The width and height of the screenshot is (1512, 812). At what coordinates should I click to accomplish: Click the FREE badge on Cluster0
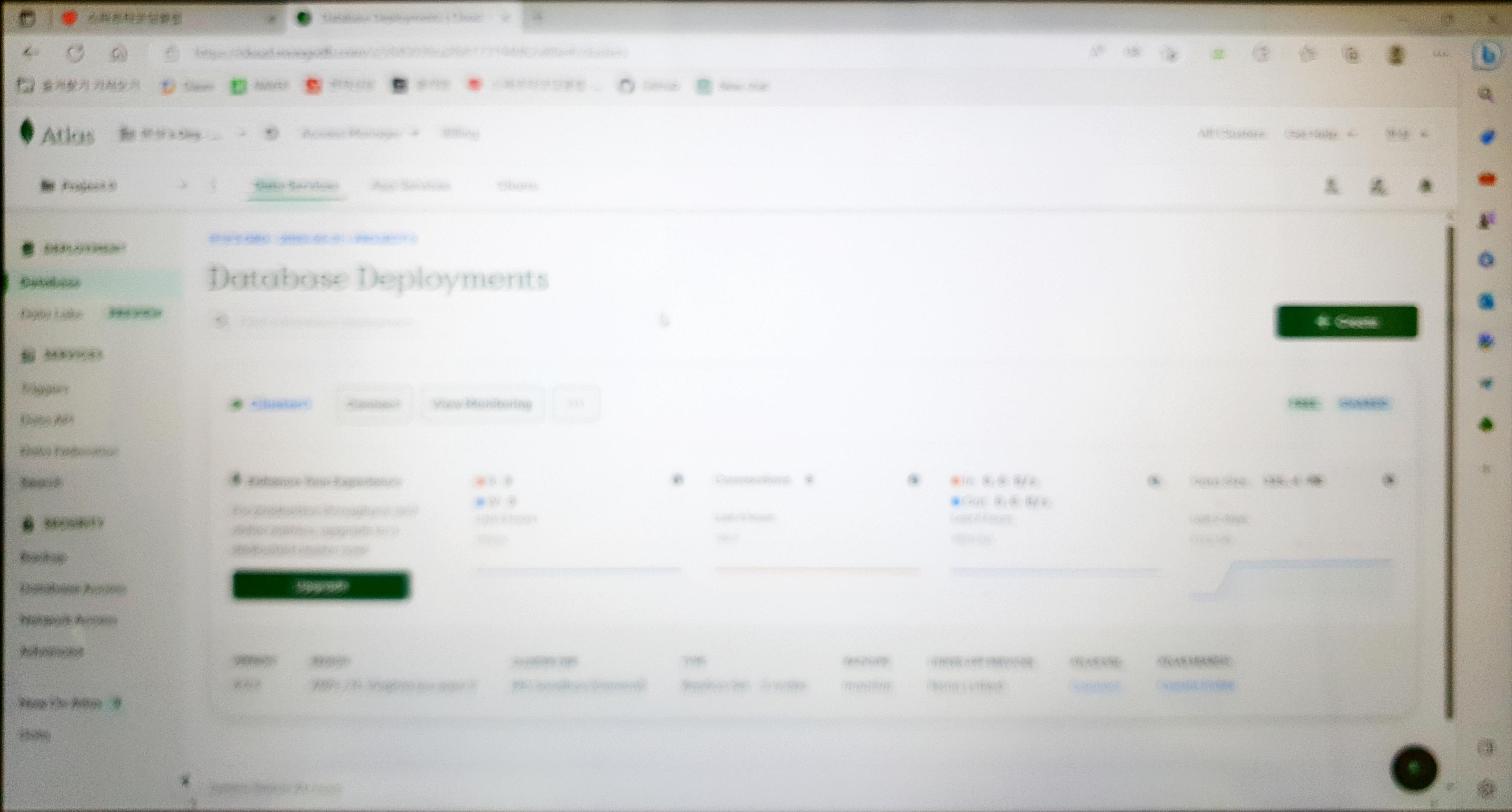click(1303, 403)
